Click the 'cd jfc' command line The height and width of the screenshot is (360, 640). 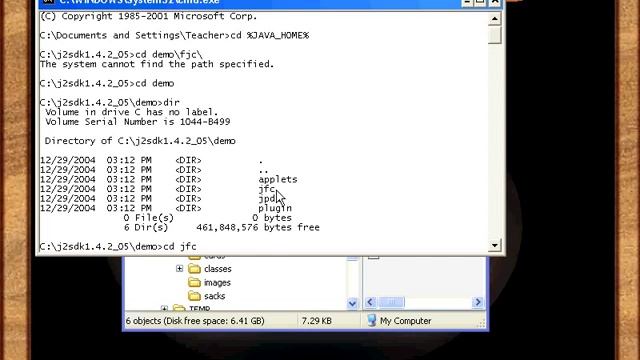(118, 247)
